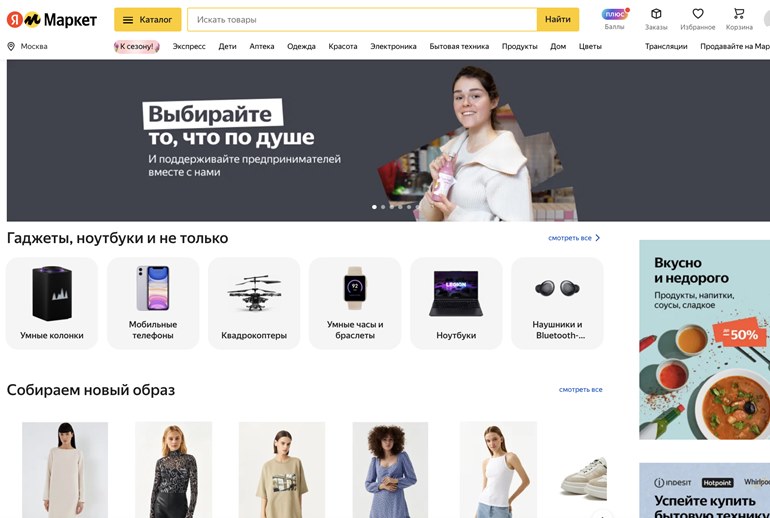The height and width of the screenshot is (518, 770).
Task: Click the Плюс Баллы badge icon
Action: tap(615, 14)
